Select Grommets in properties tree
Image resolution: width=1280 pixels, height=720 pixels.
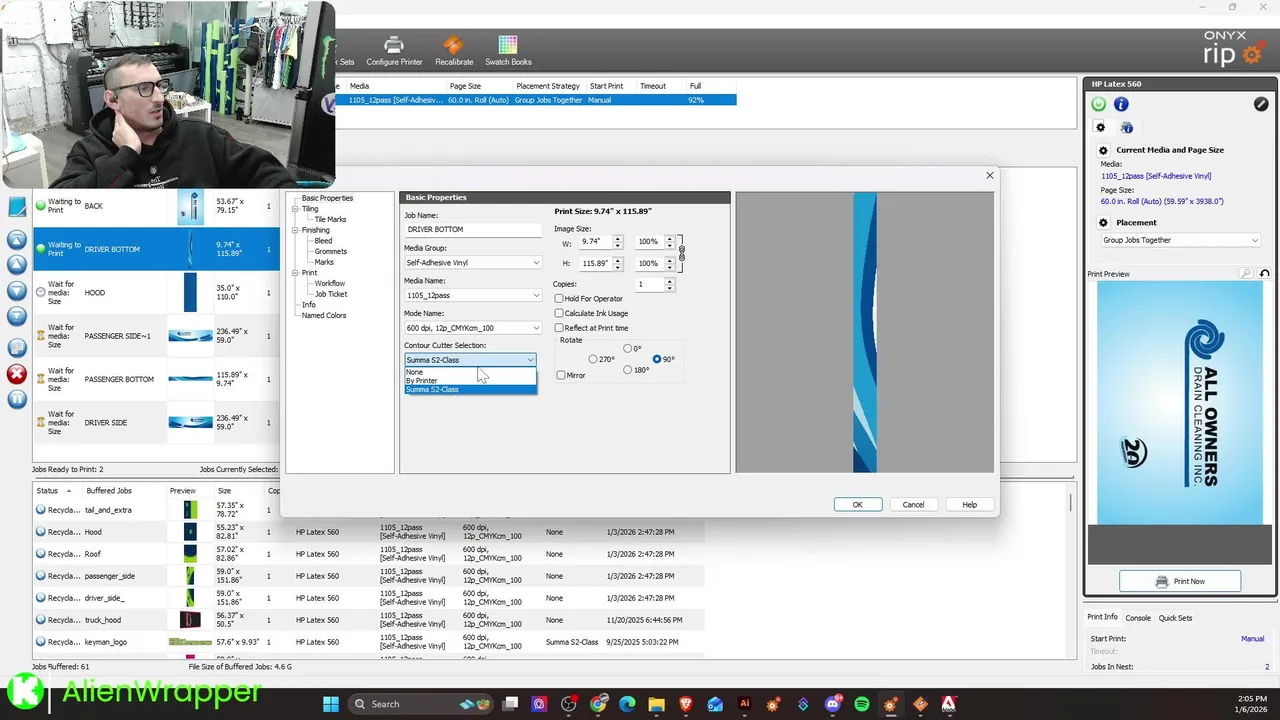pyautogui.click(x=330, y=252)
